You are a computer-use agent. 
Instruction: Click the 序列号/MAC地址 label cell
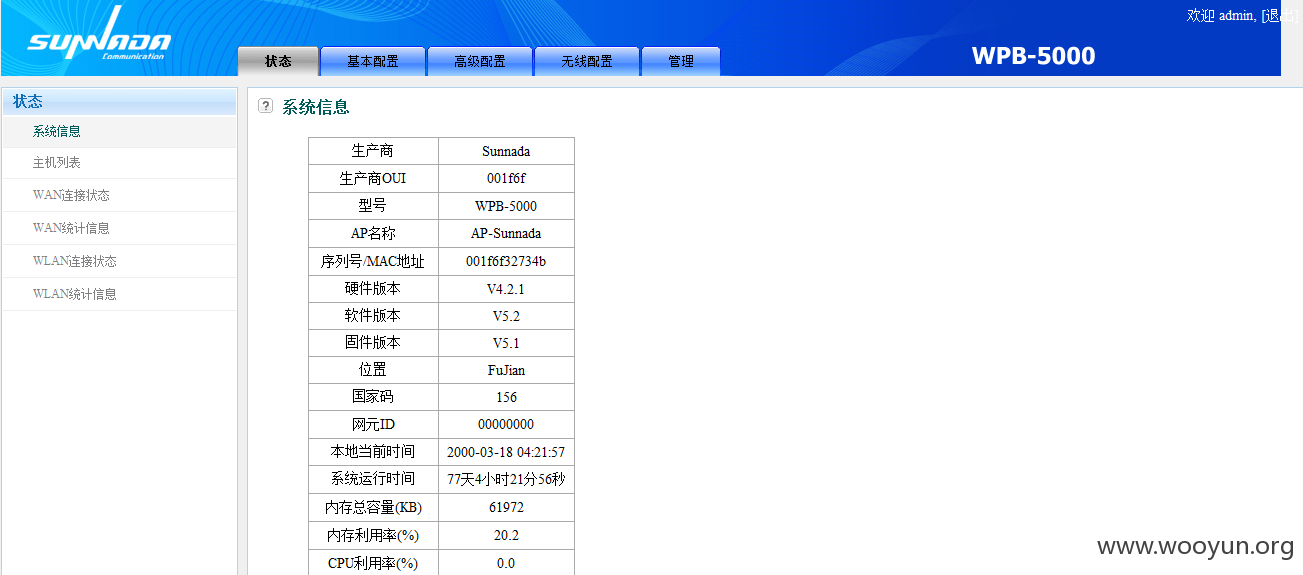(x=373, y=261)
